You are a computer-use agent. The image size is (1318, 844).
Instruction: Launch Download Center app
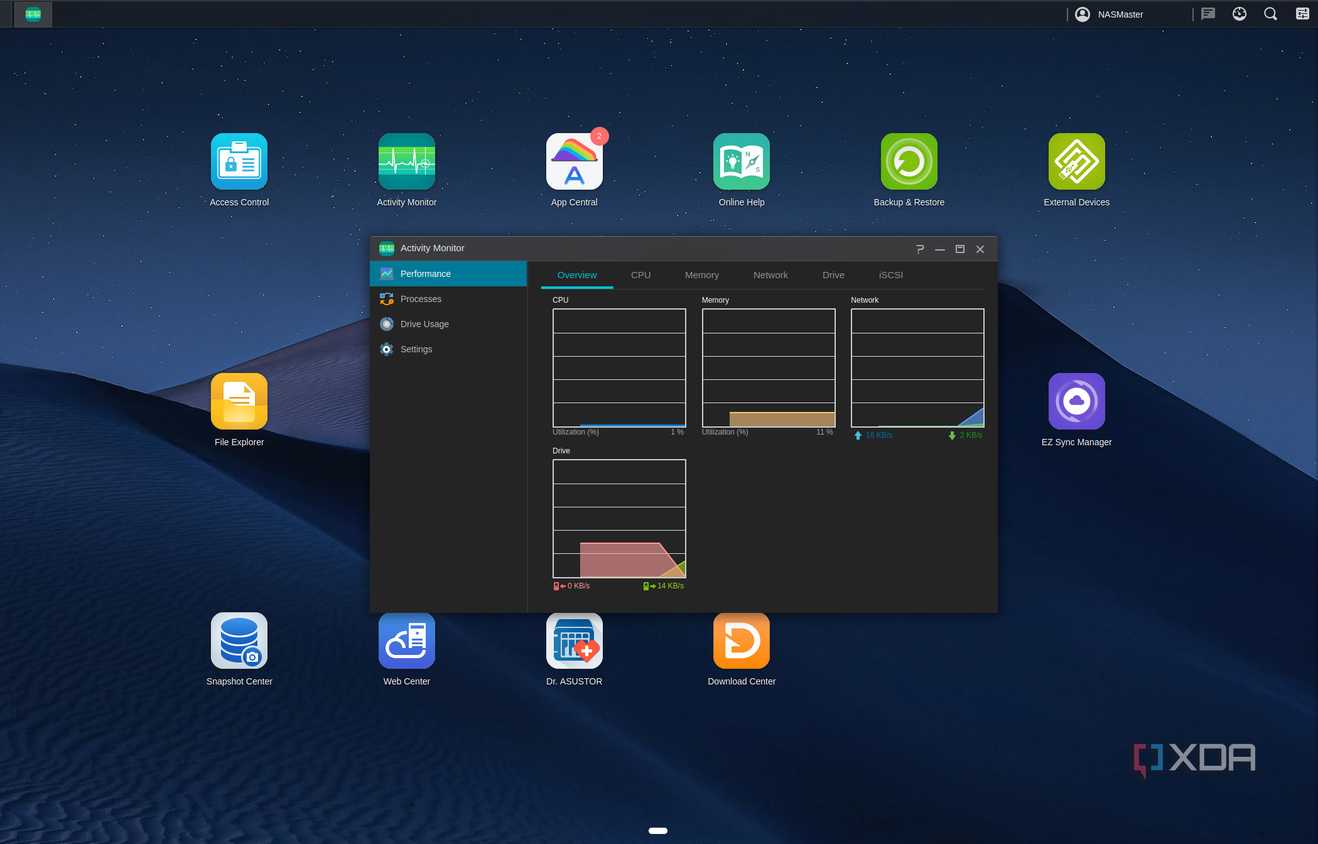[x=741, y=641]
